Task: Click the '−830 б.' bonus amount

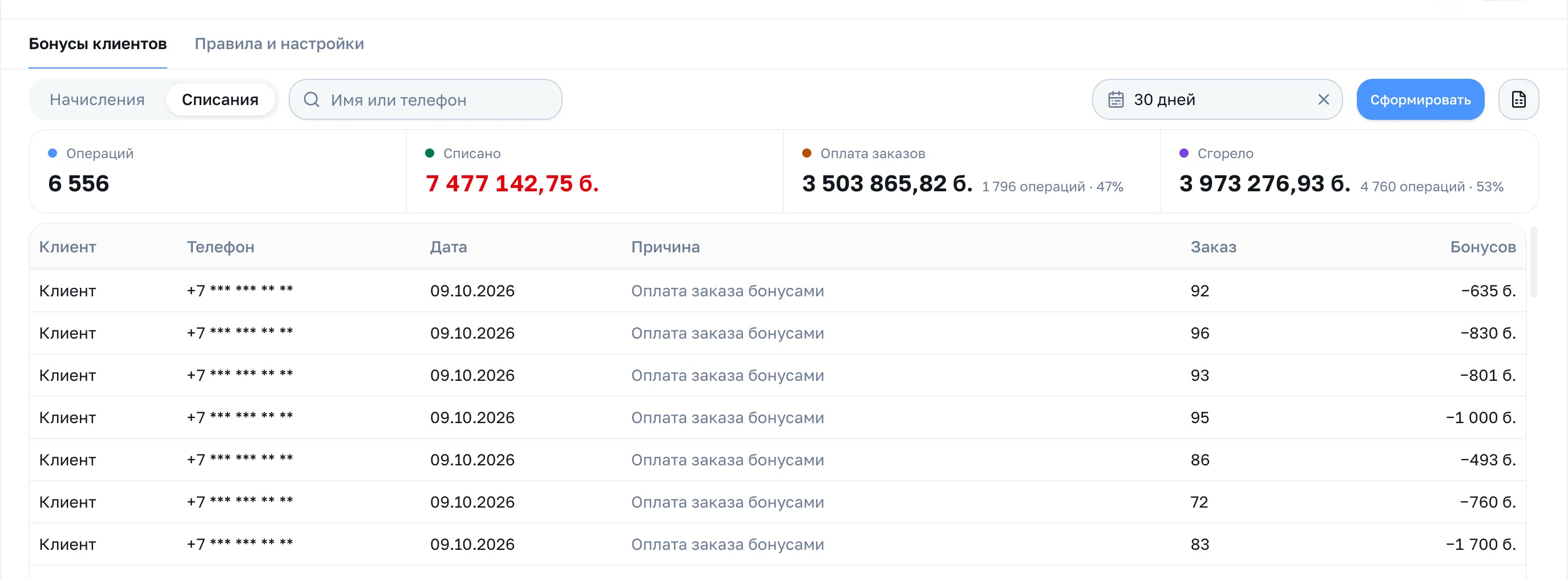Action: click(1488, 333)
